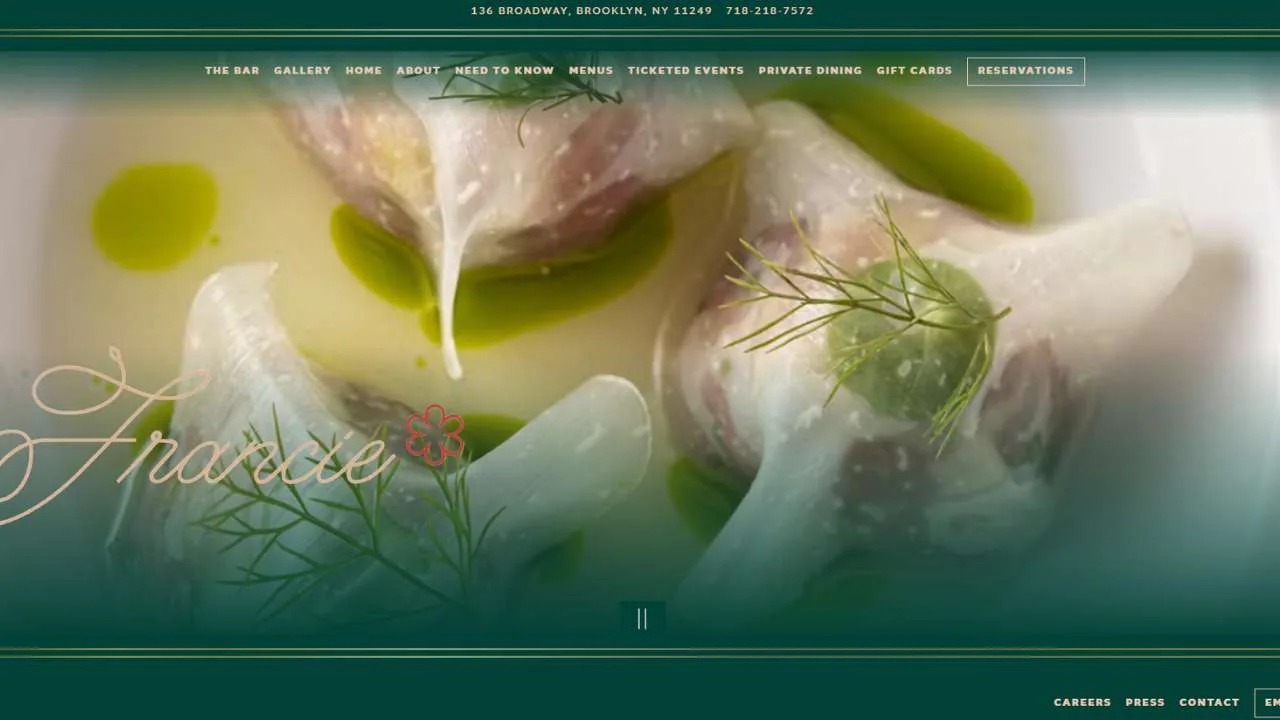Open the Contact footer link
The height and width of the screenshot is (720, 1280).
point(1209,703)
